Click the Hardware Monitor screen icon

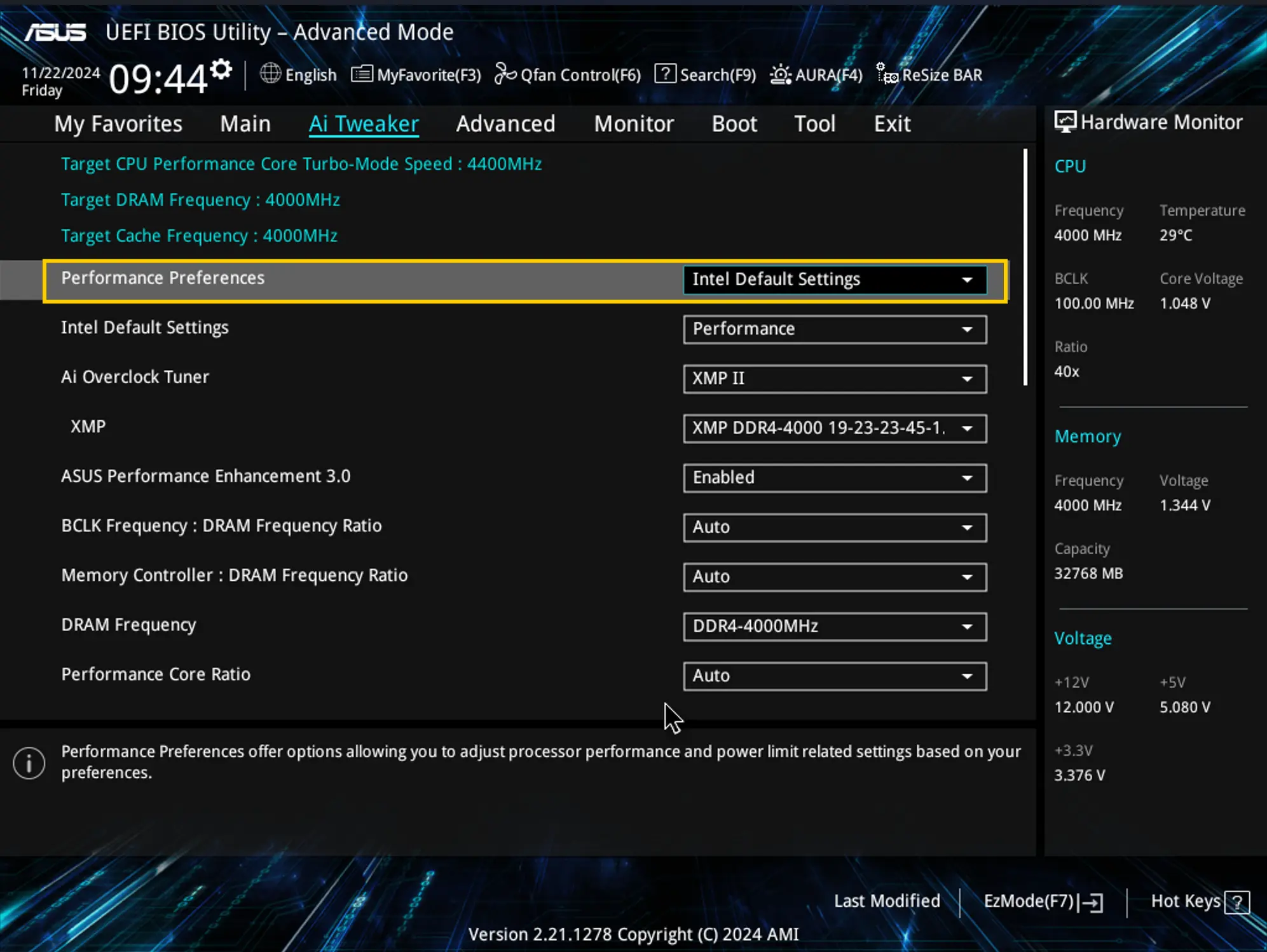pyautogui.click(x=1065, y=121)
